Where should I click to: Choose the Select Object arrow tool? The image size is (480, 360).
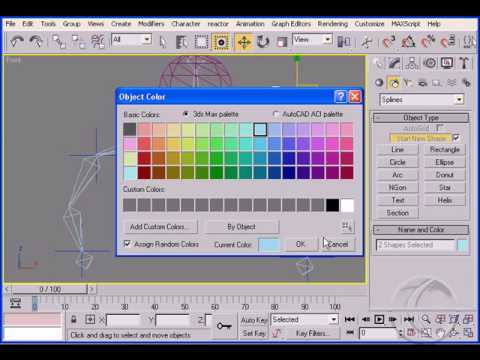tap(163, 42)
